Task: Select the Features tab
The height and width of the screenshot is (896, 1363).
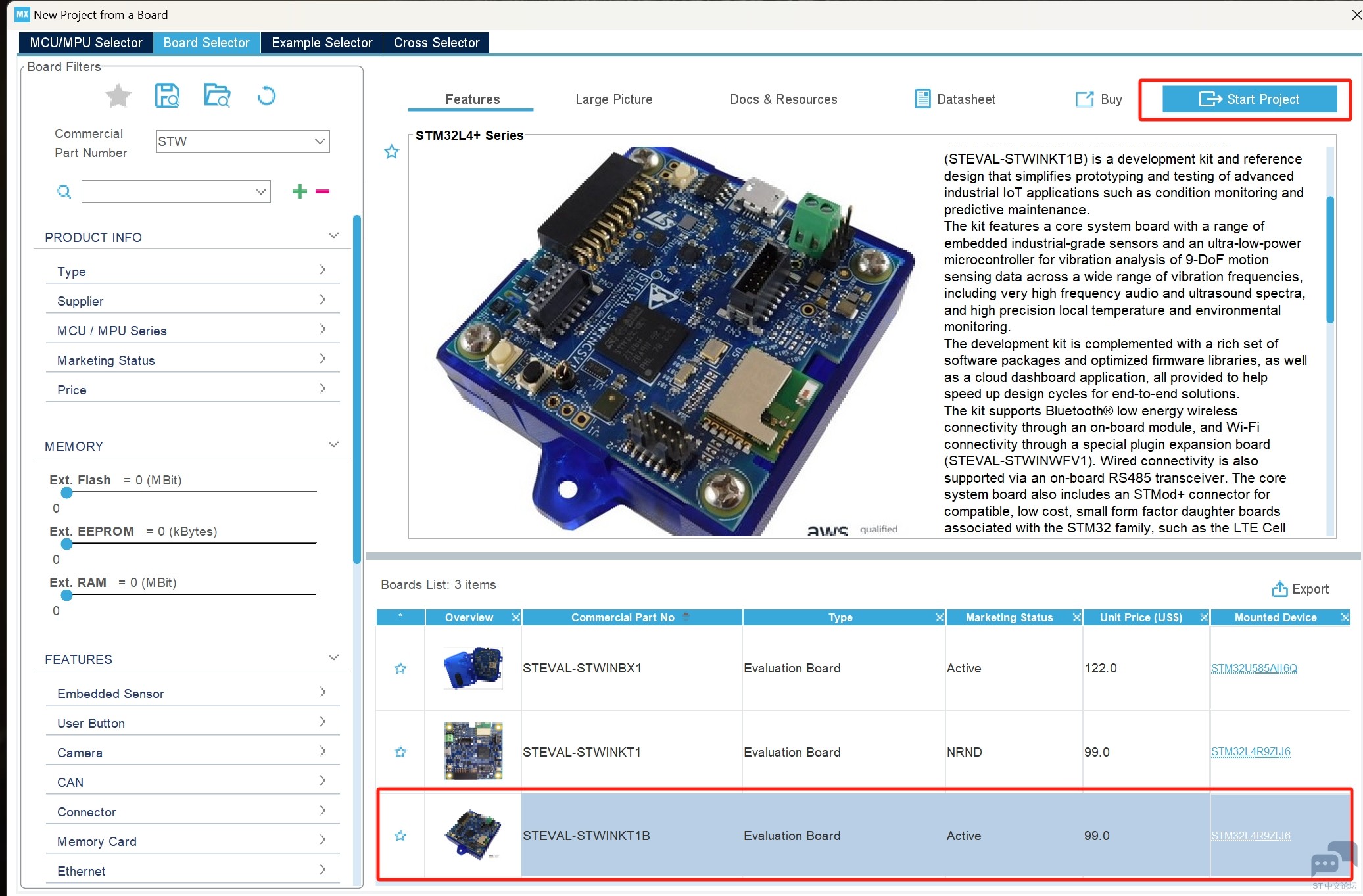Action: 472,99
